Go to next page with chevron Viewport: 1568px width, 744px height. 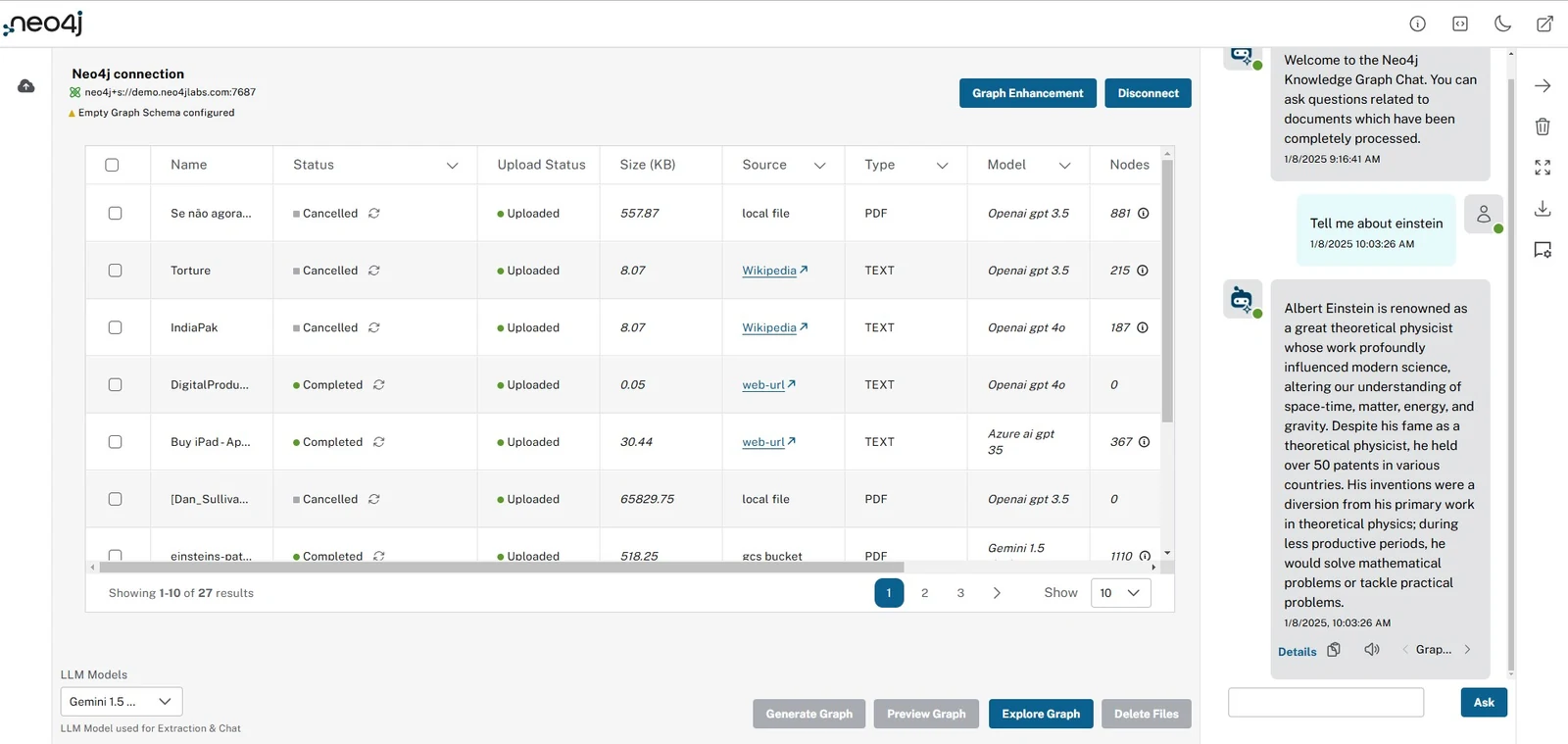(997, 593)
